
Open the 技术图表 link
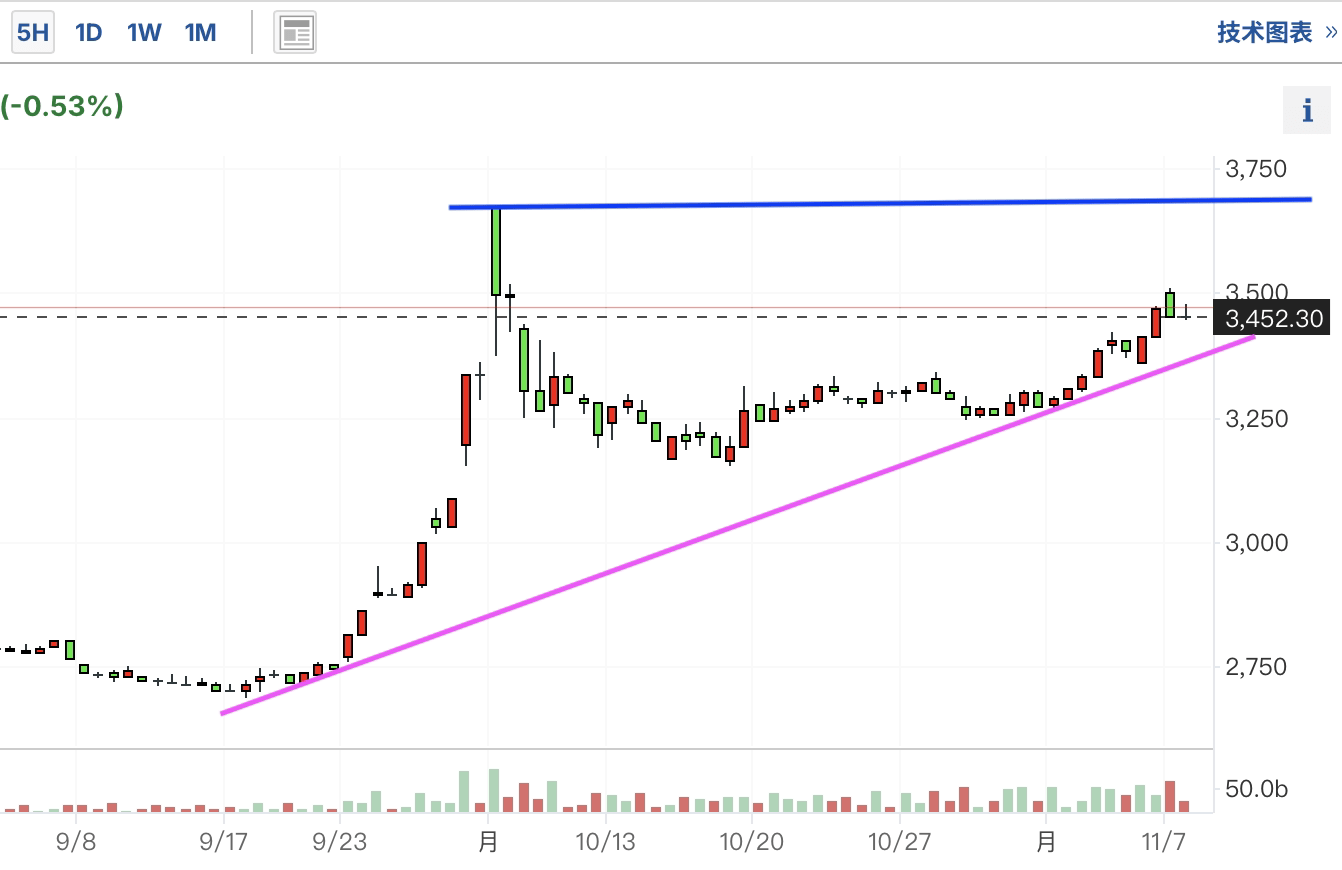click(x=1277, y=32)
